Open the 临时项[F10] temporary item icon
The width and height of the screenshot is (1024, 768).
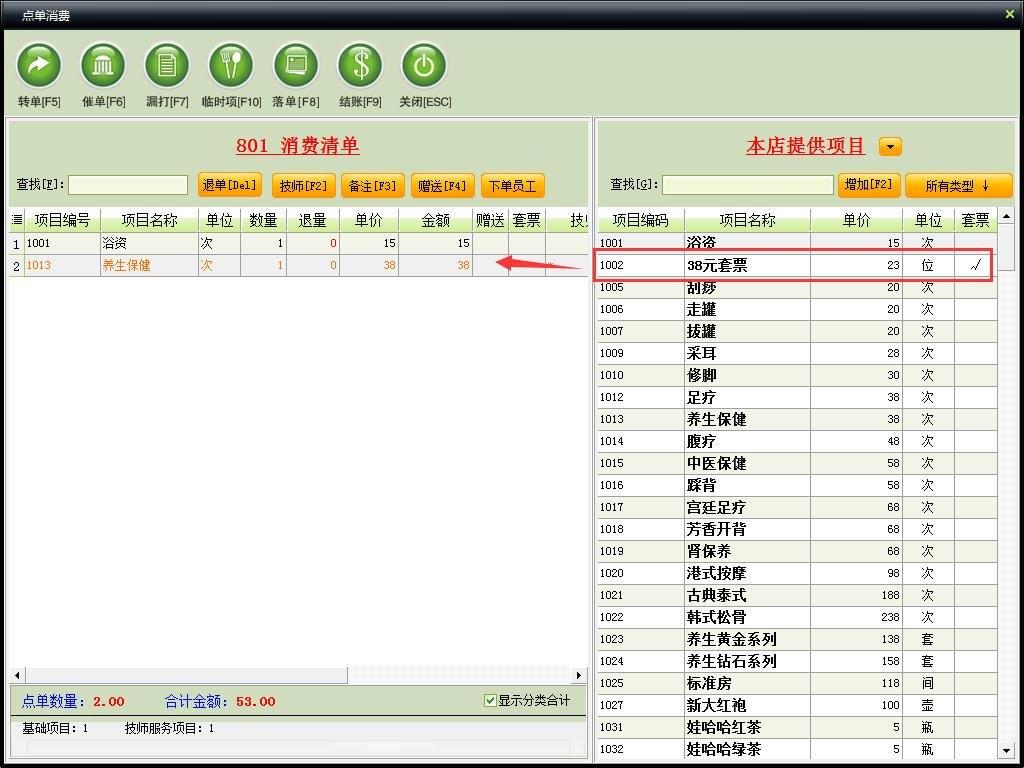[231, 65]
